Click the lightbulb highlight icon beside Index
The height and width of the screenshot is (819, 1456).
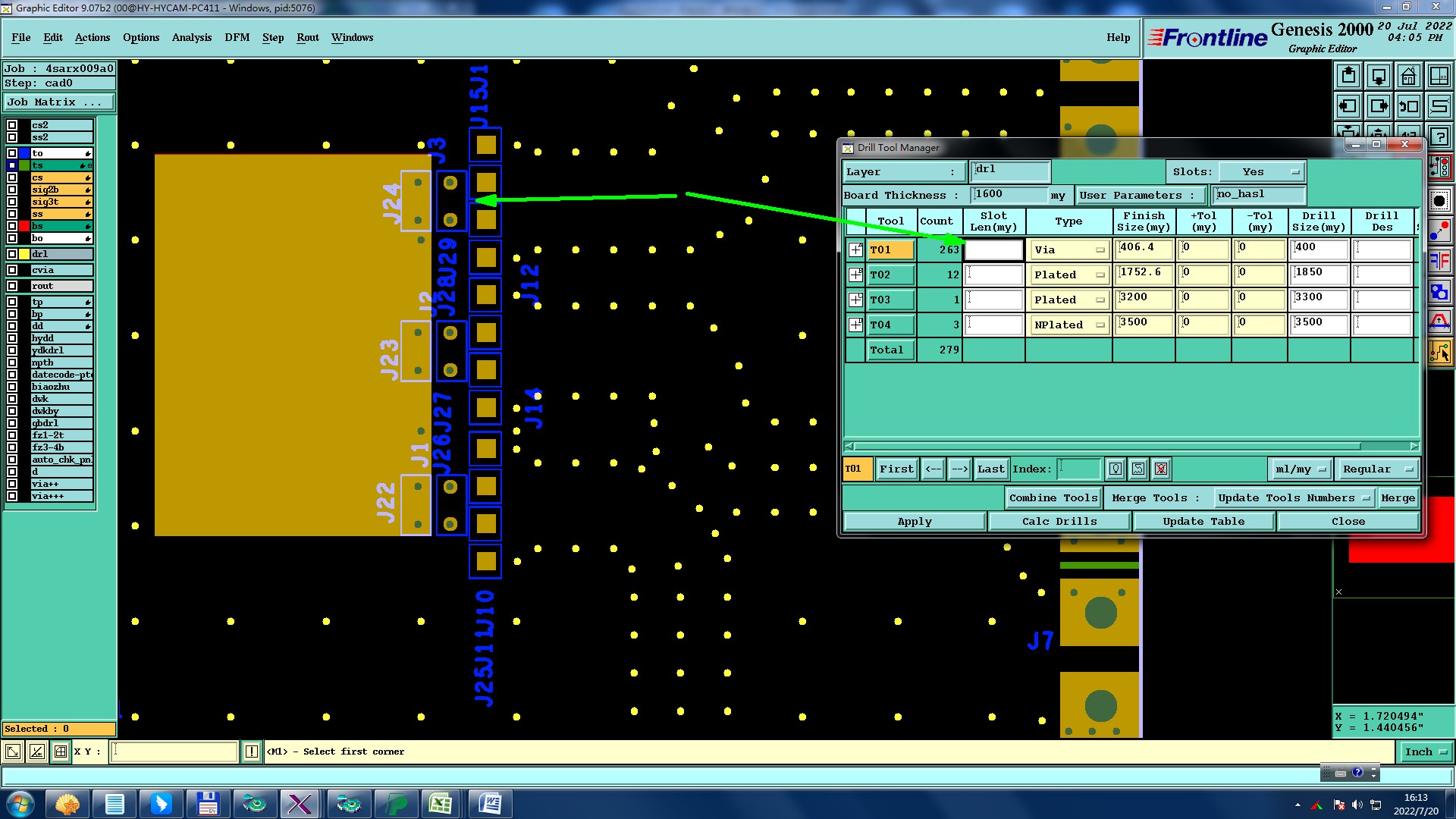(1116, 469)
